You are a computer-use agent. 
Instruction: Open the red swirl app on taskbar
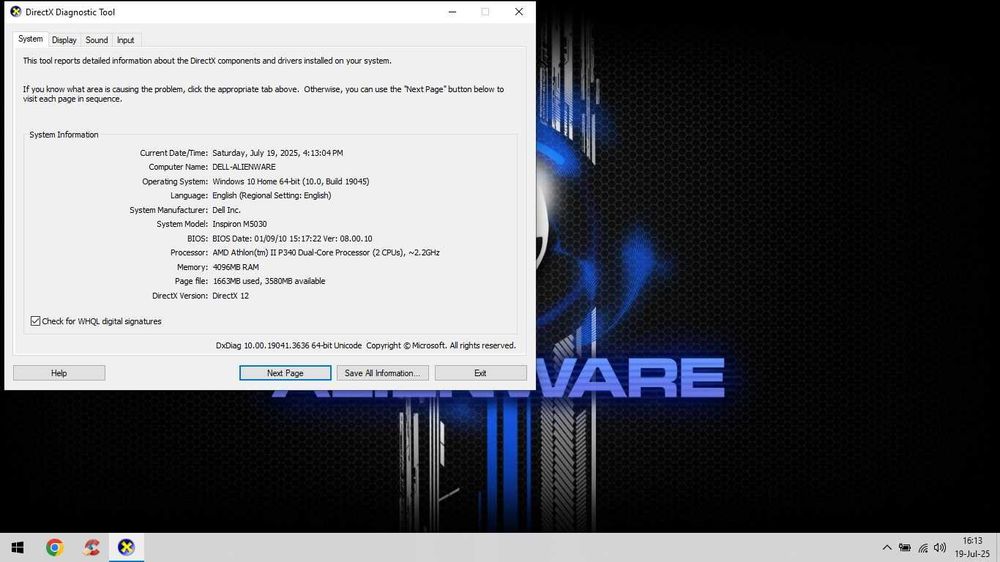coord(91,547)
